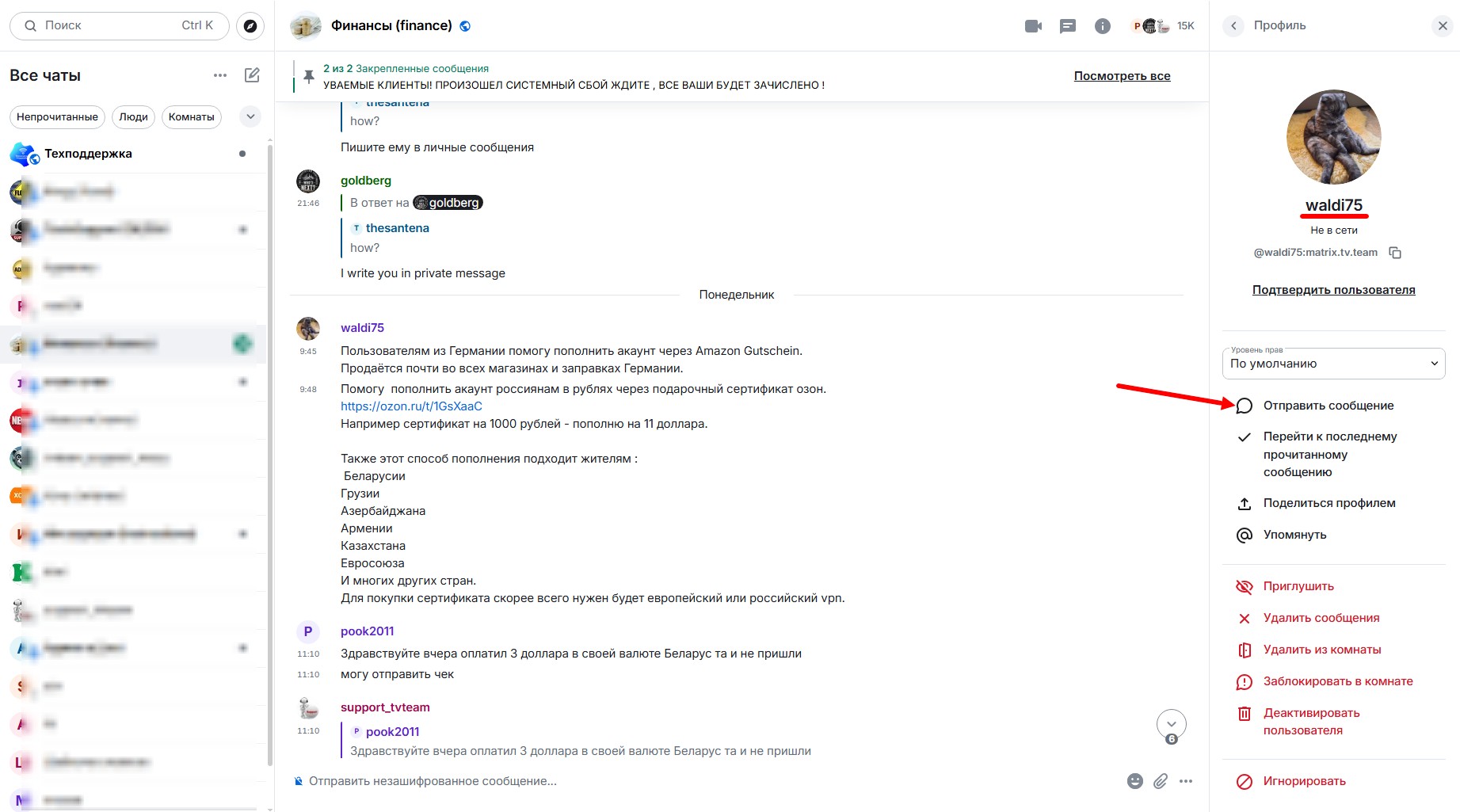Jump to latest messages with scroll-down button
Viewport: 1460px width, 812px height.
1171,724
